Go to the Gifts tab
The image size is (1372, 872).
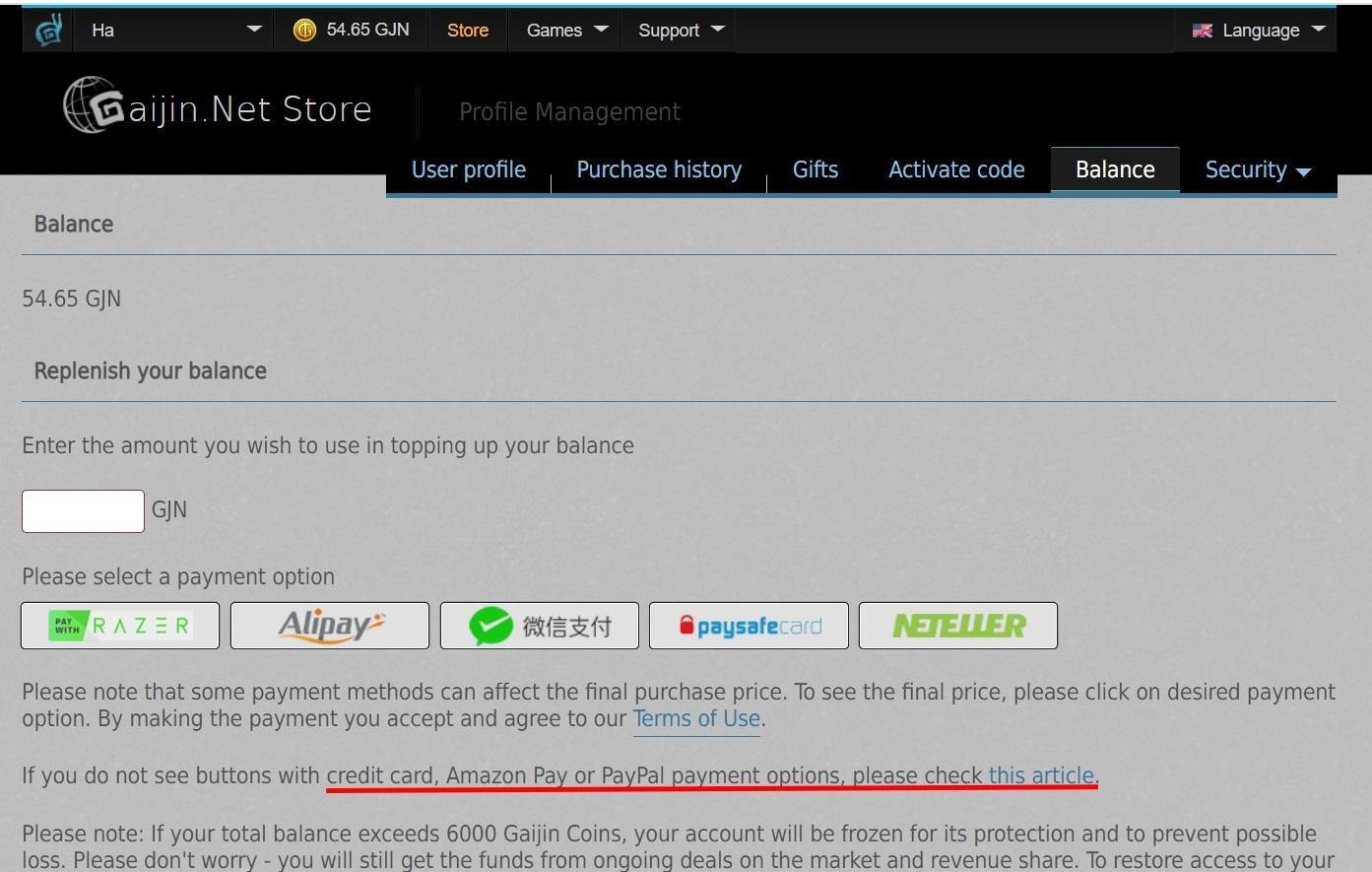tap(816, 169)
